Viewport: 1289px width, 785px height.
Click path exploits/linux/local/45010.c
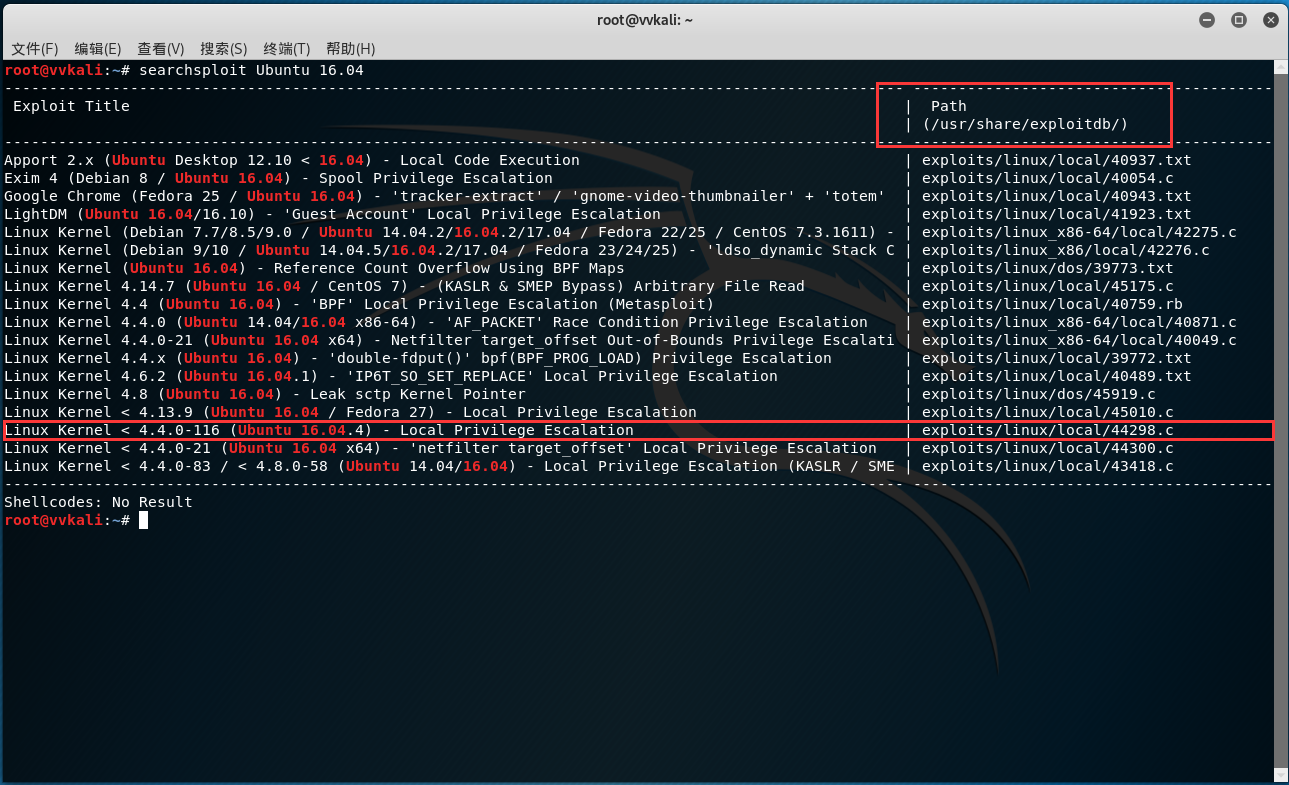click(1048, 412)
